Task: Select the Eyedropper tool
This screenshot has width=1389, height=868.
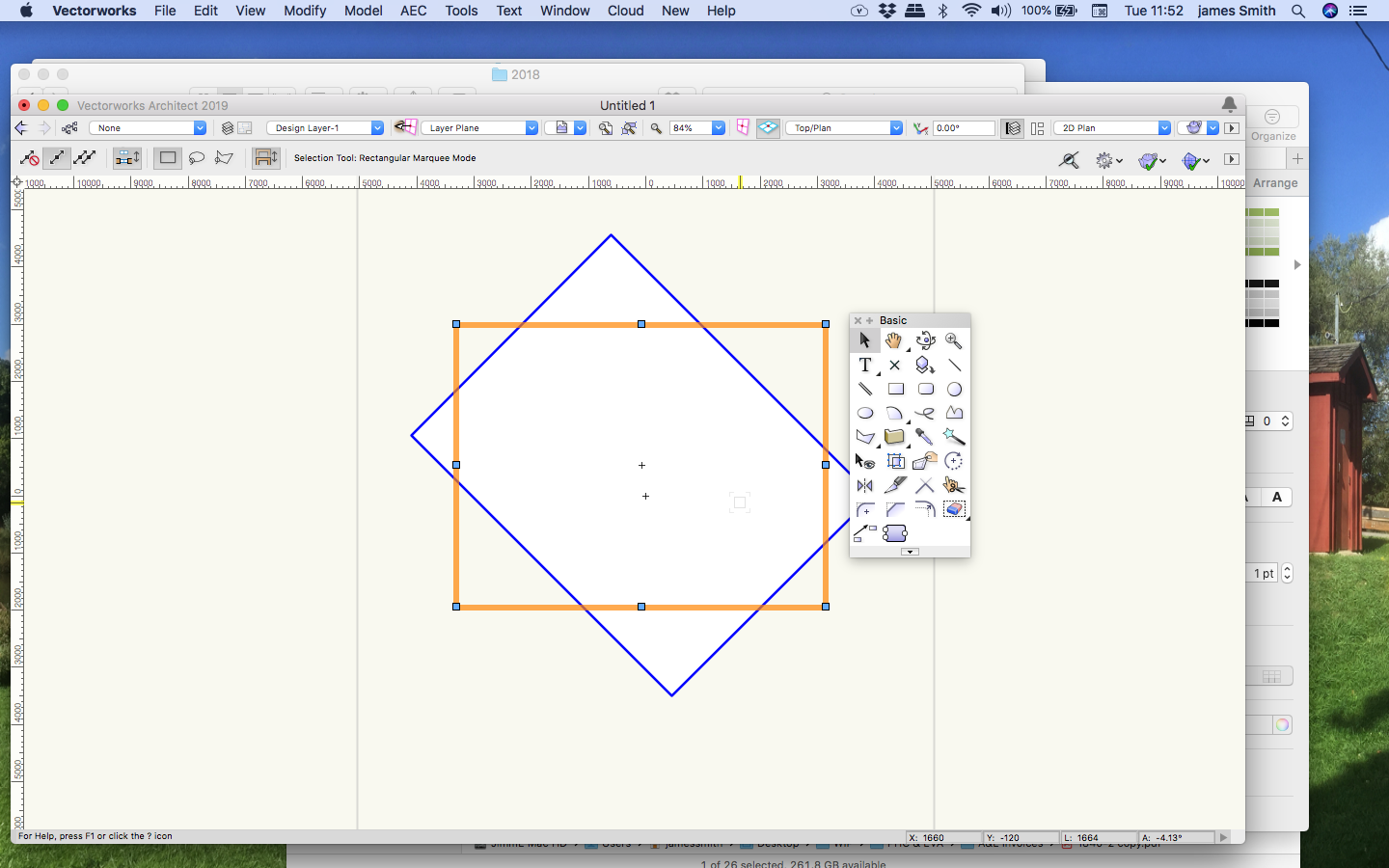Action: pos(924,437)
